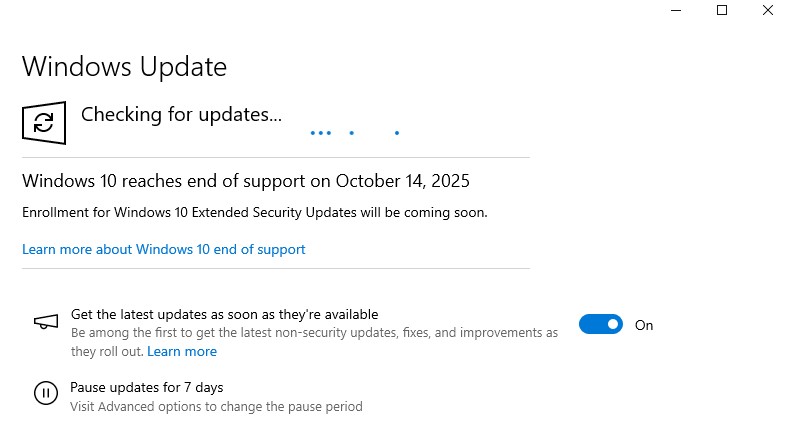Click the Checking for updates status text

(x=181, y=115)
